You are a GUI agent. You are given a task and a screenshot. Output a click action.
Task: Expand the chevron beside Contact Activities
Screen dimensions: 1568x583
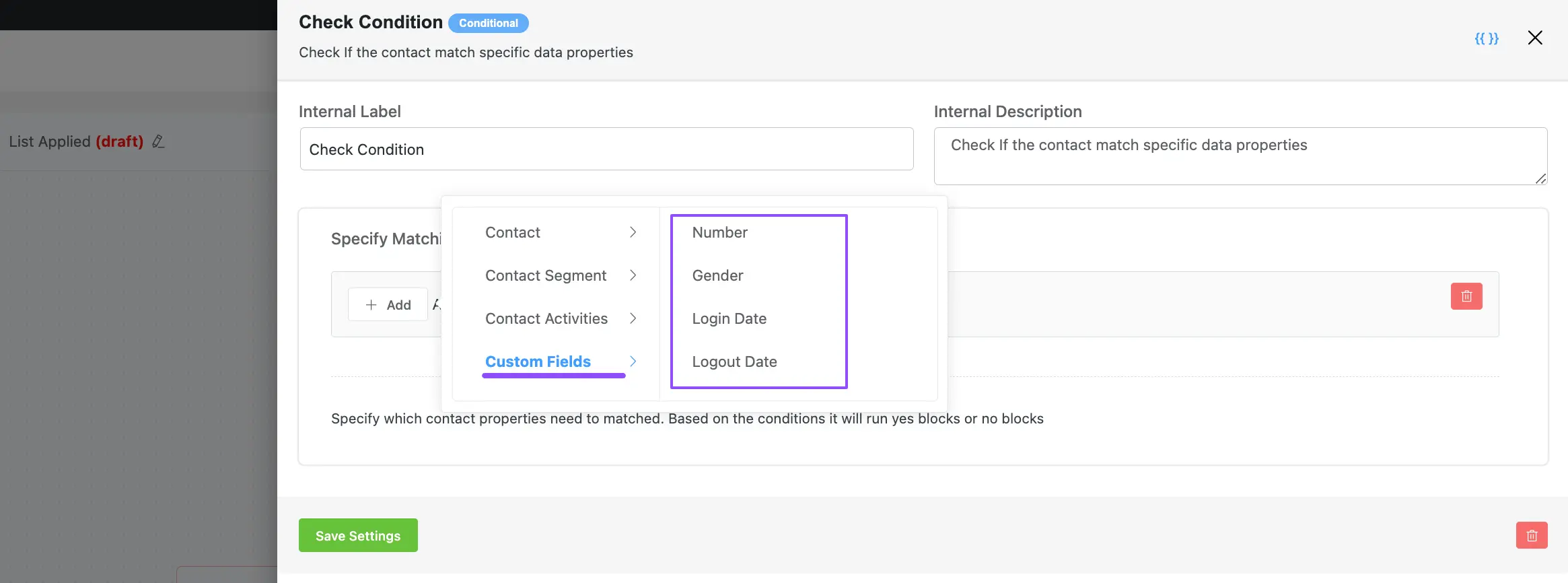click(x=633, y=318)
